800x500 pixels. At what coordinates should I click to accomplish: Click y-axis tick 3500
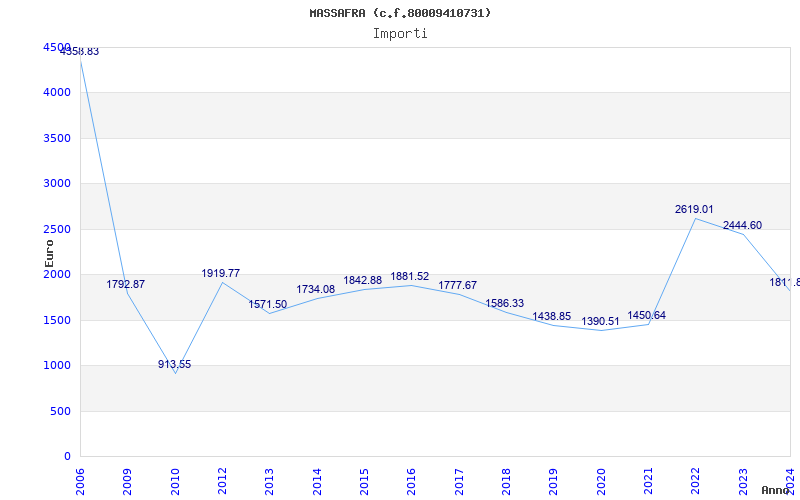pyautogui.click(x=57, y=138)
